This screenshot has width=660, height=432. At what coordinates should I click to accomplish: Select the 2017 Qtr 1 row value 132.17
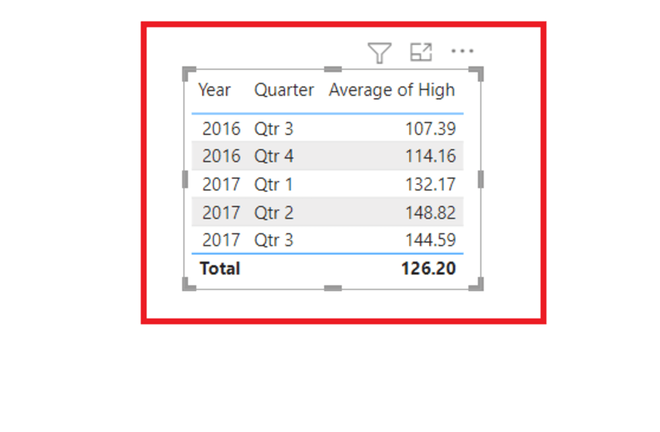[x=430, y=184]
